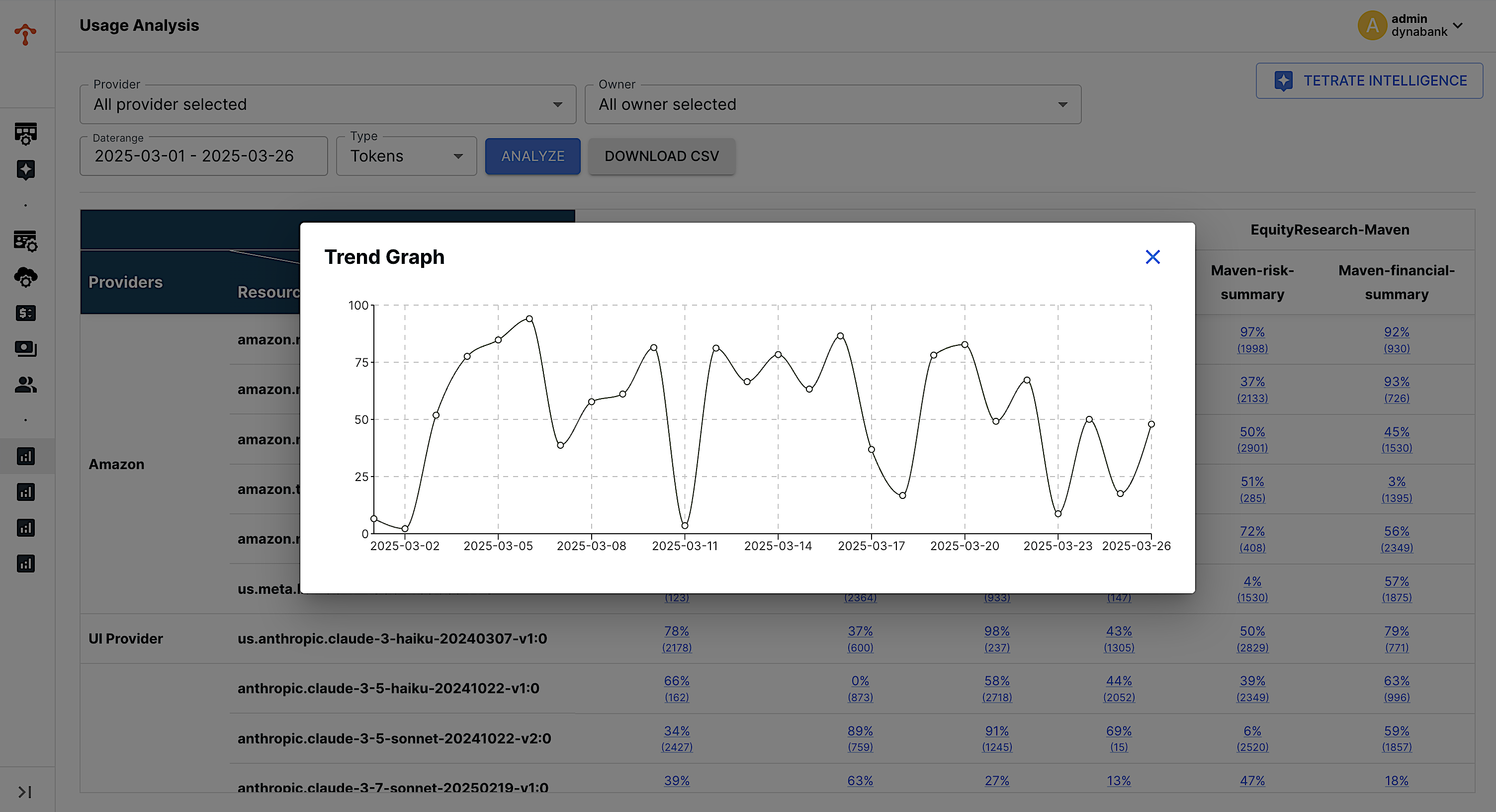The image size is (1496, 812).
Task: Click the Tetrate logo in the sidebar
Action: coord(25,34)
